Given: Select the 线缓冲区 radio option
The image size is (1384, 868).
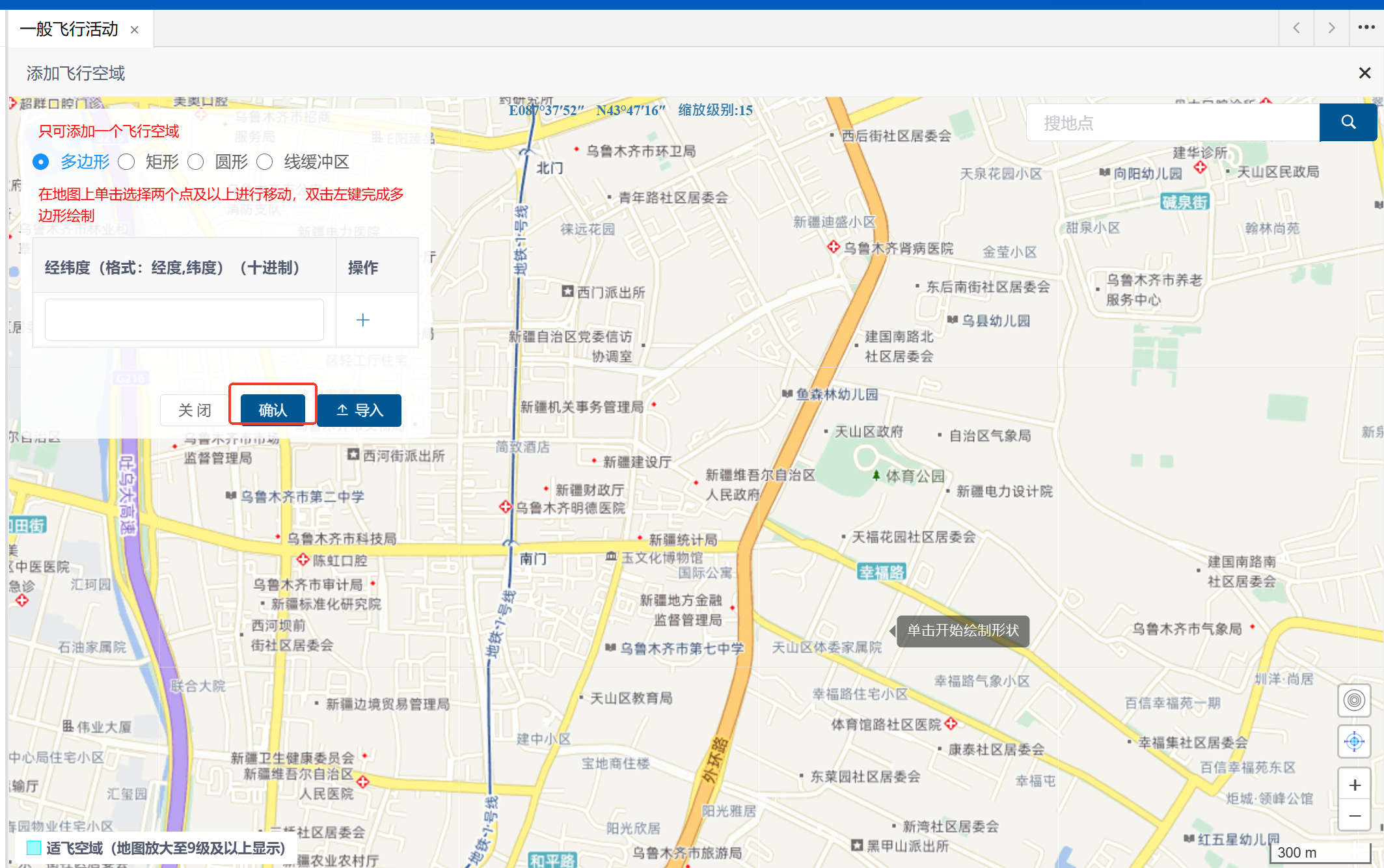Looking at the screenshot, I should (264, 161).
